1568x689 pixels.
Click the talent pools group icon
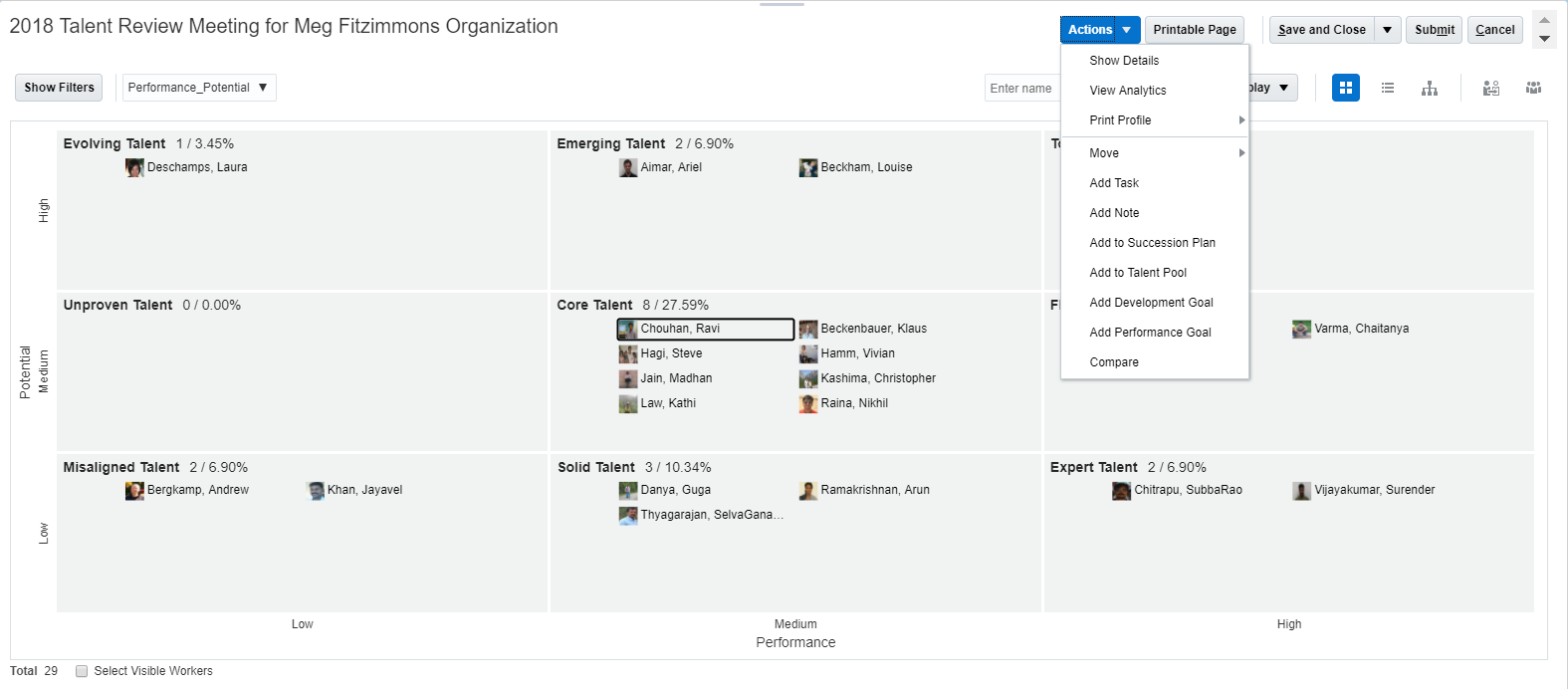point(1533,88)
